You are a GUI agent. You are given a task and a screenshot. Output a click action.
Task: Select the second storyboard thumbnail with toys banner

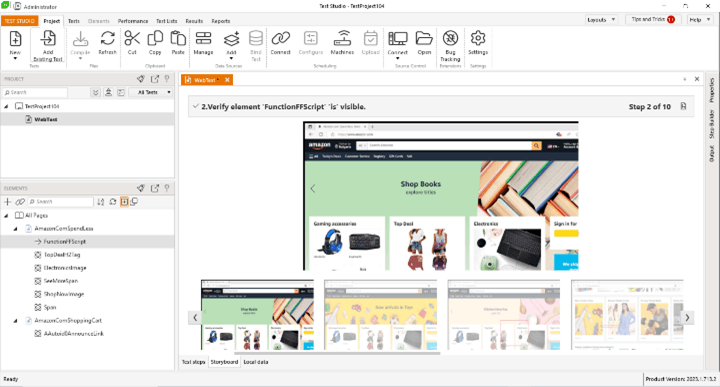(380, 315)
